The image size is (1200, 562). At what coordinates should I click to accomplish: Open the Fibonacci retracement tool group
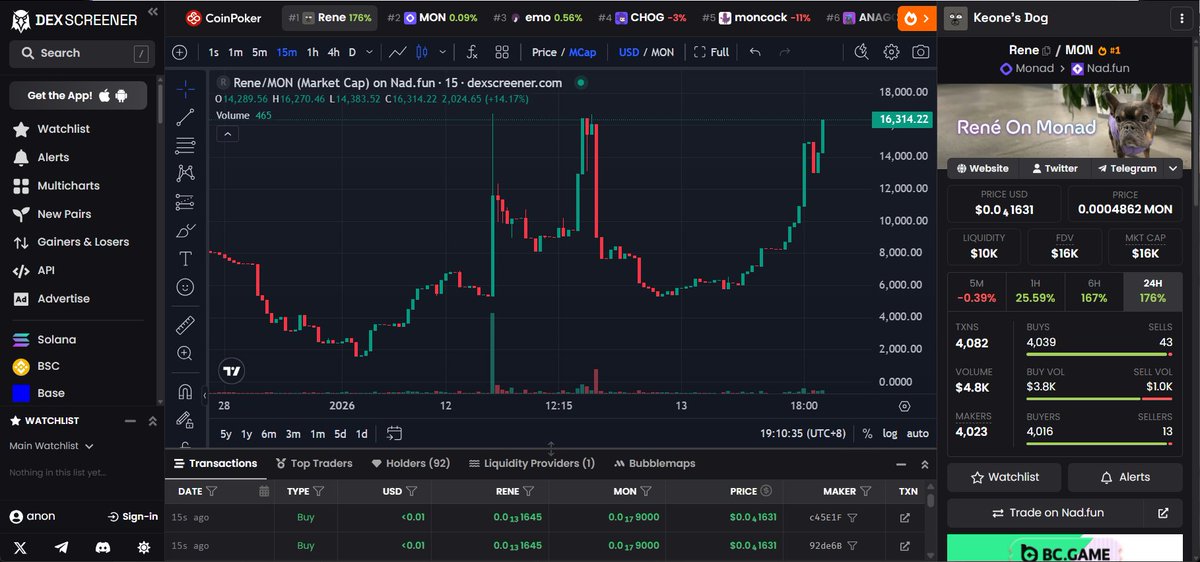185,146
